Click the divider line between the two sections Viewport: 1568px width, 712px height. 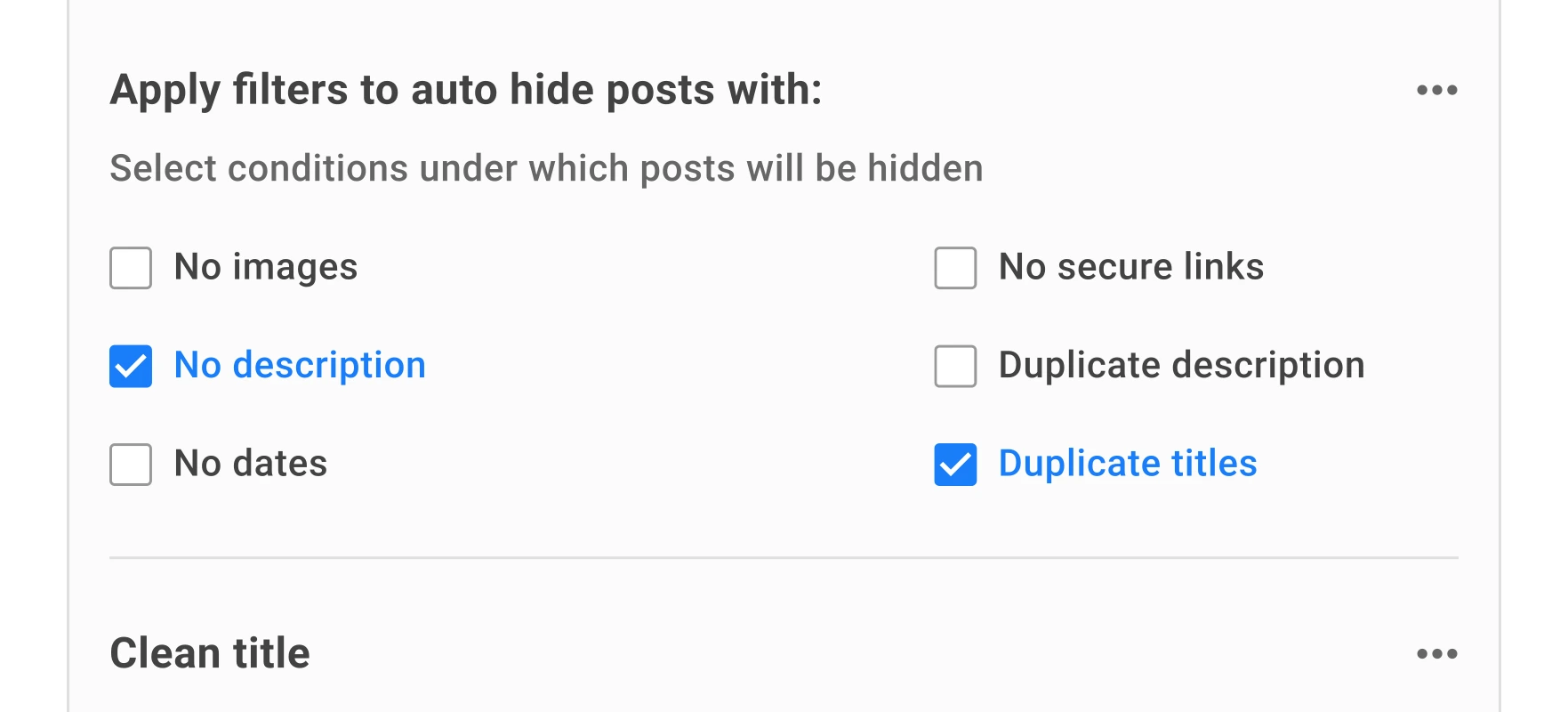tap(783, 558)
